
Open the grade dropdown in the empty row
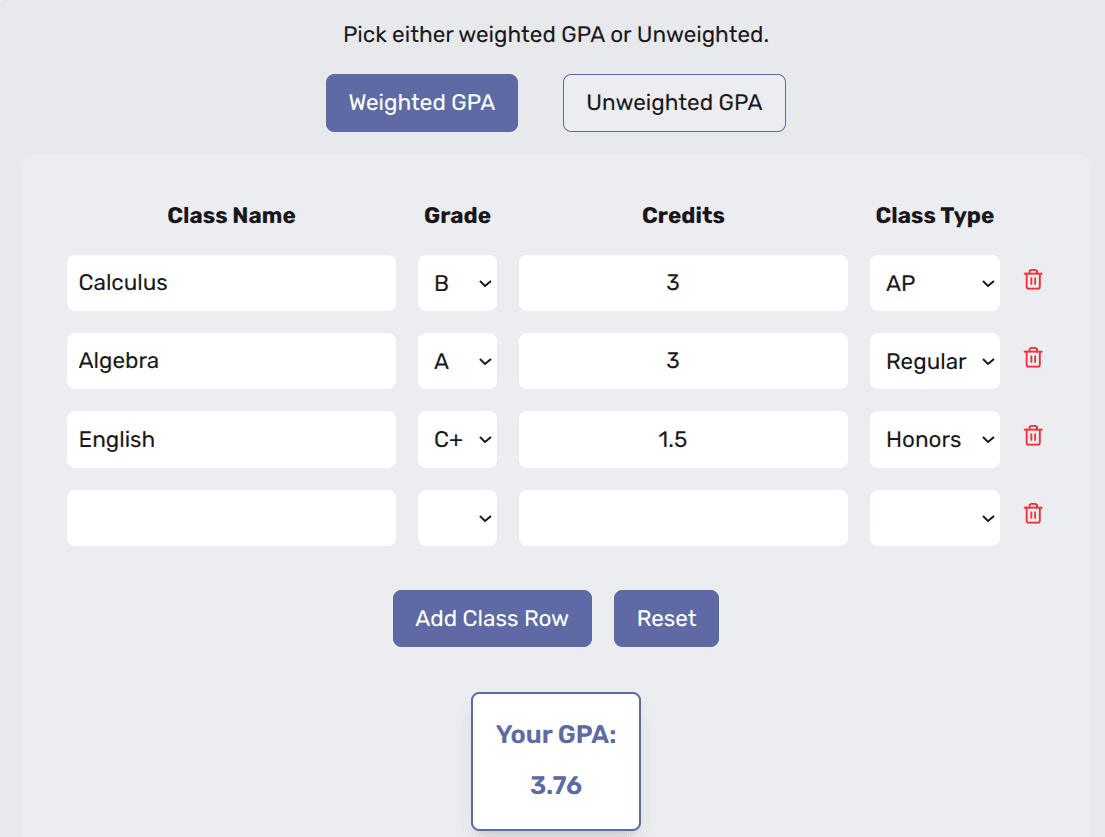click(x=457, y=518)
